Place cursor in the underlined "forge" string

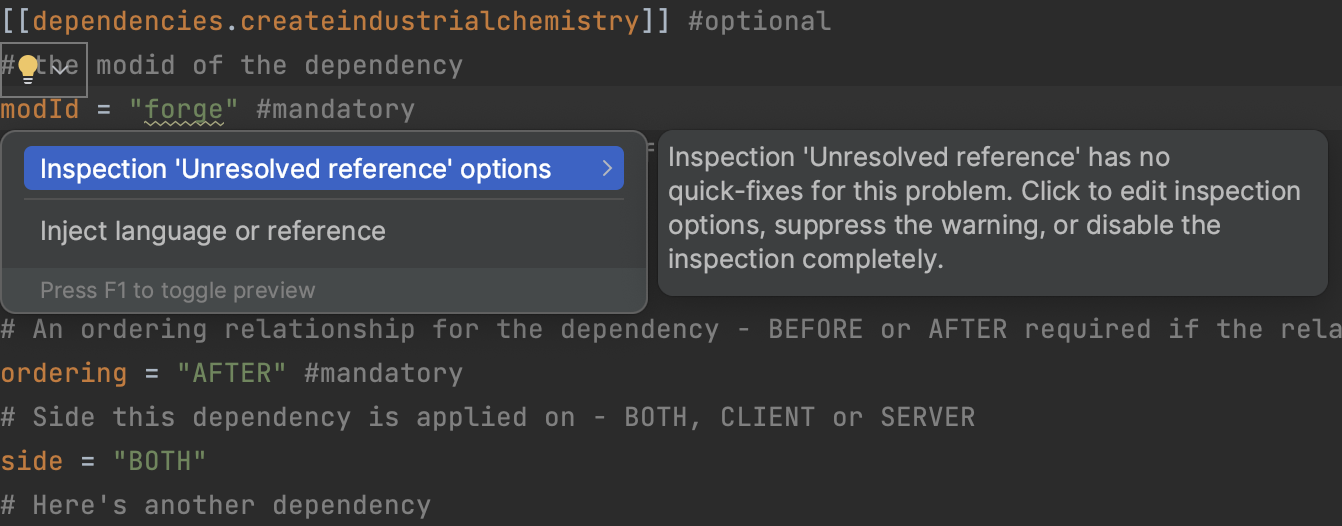coord(184,109)
